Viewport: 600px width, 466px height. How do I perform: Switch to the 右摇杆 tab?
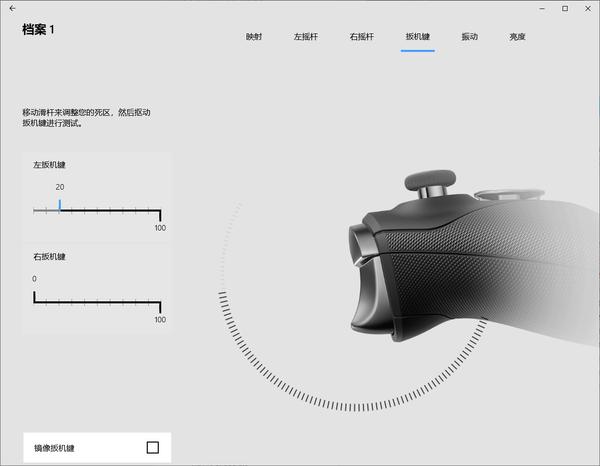click(362, 37)
